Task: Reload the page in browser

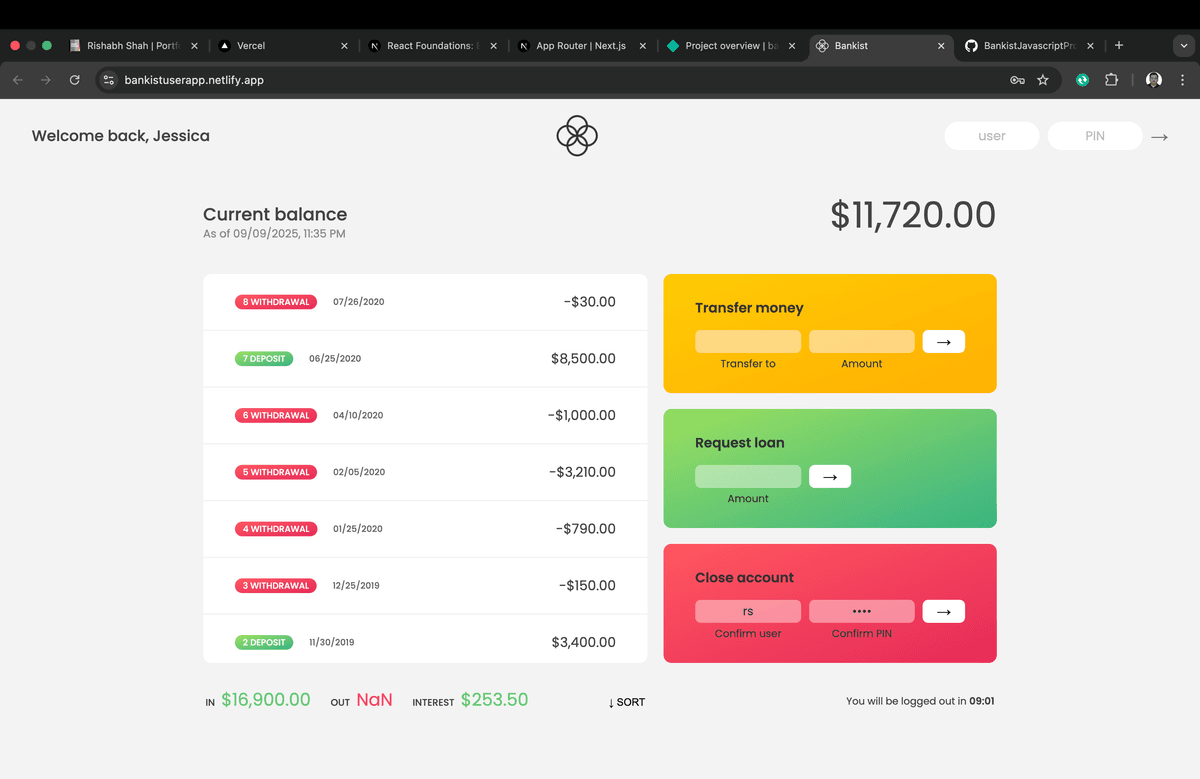Action: coord(74,80)
